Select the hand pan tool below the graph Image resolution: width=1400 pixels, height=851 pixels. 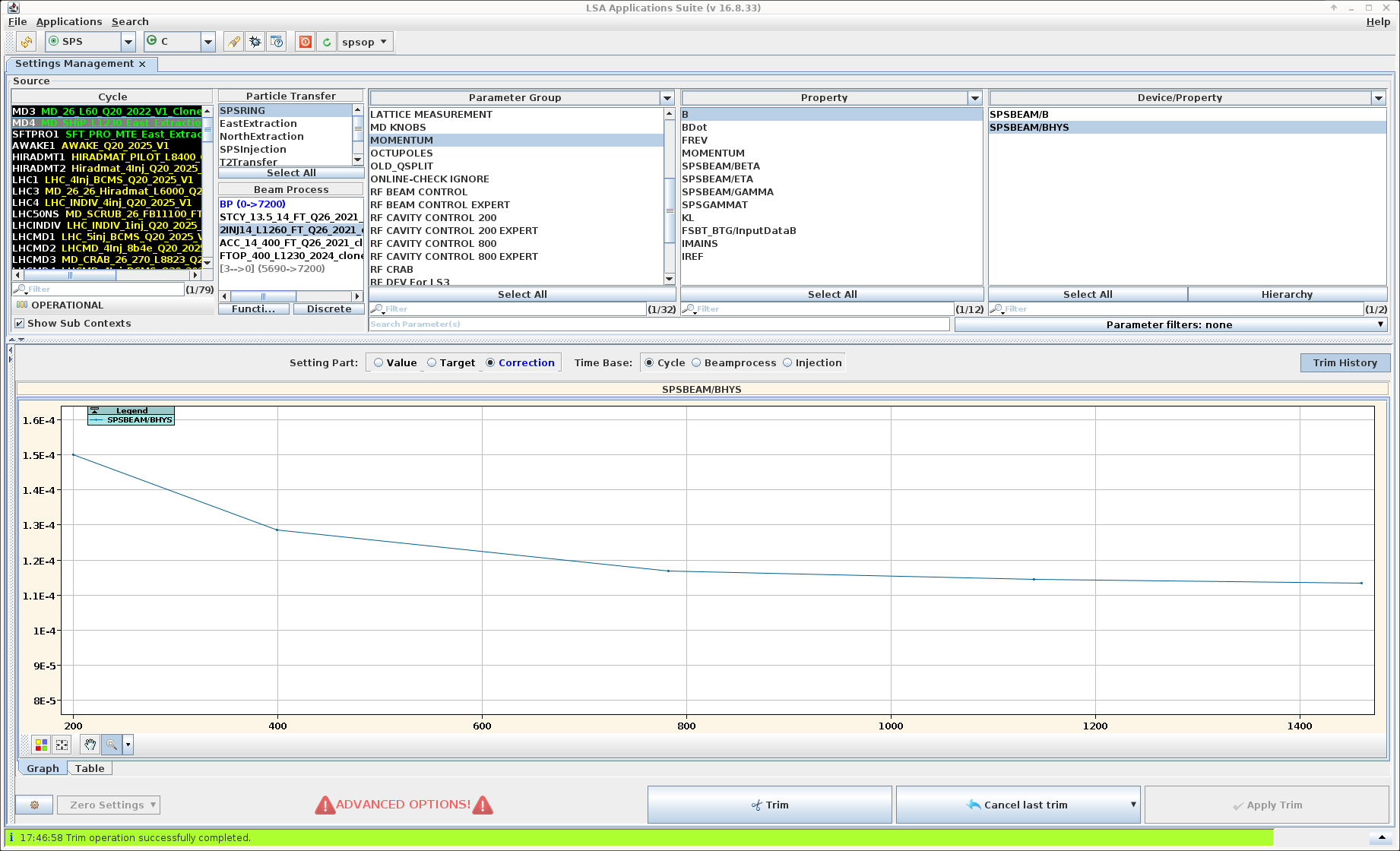pos(90,745)
